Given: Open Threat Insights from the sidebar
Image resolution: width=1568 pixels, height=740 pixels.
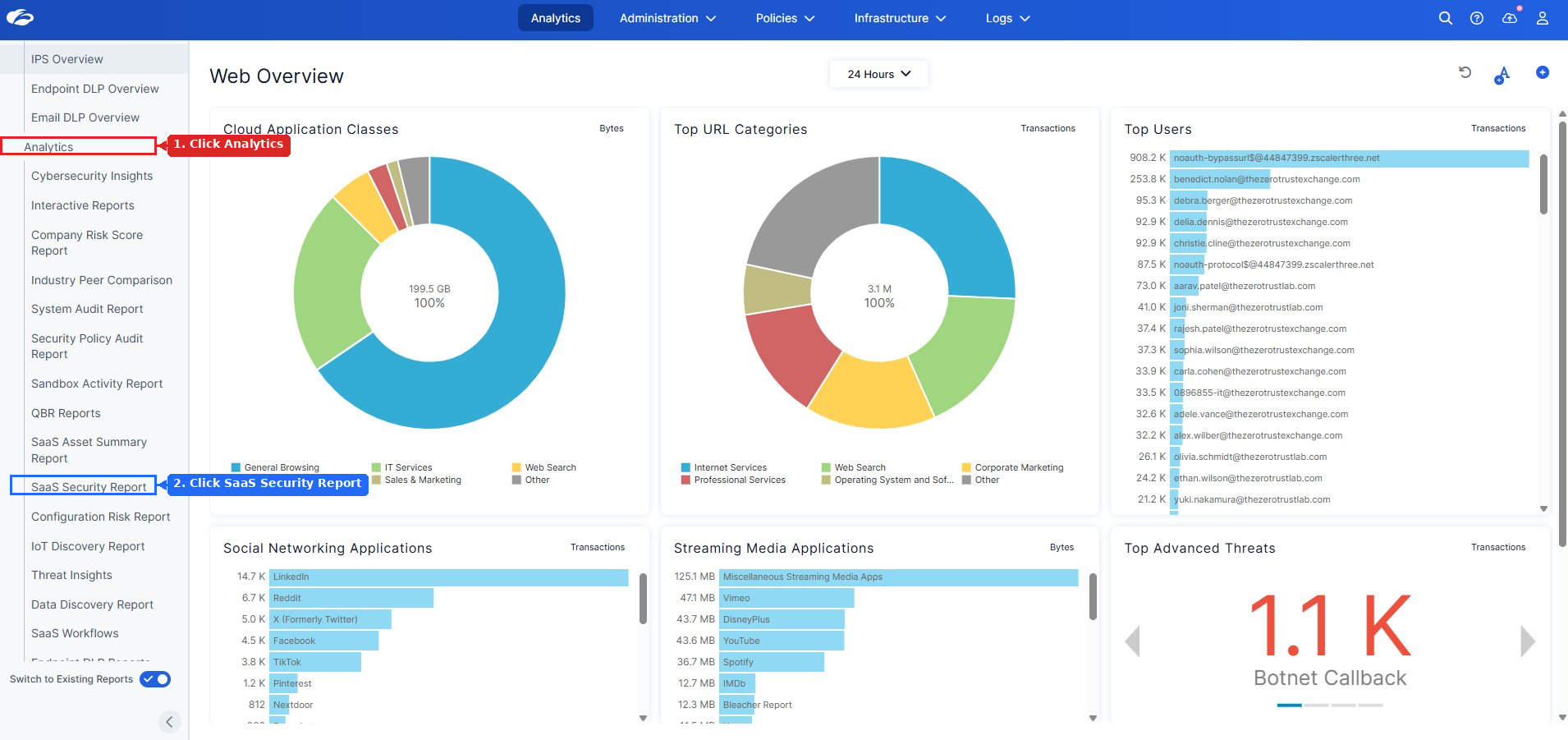Looking at the screenshot, I should pyautogui.click(x=71, y=575).
